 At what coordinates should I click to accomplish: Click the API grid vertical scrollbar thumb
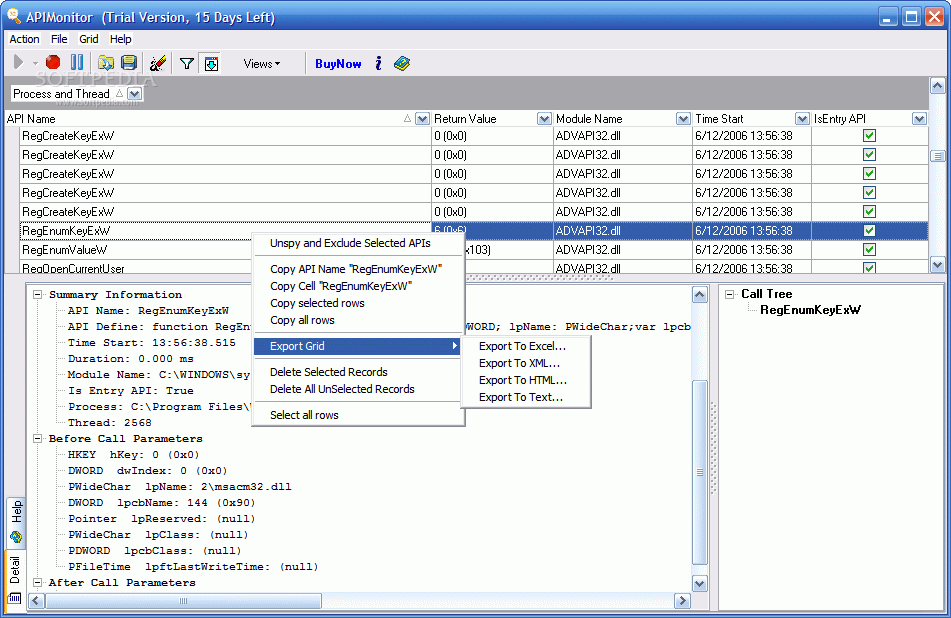[937, 156]
